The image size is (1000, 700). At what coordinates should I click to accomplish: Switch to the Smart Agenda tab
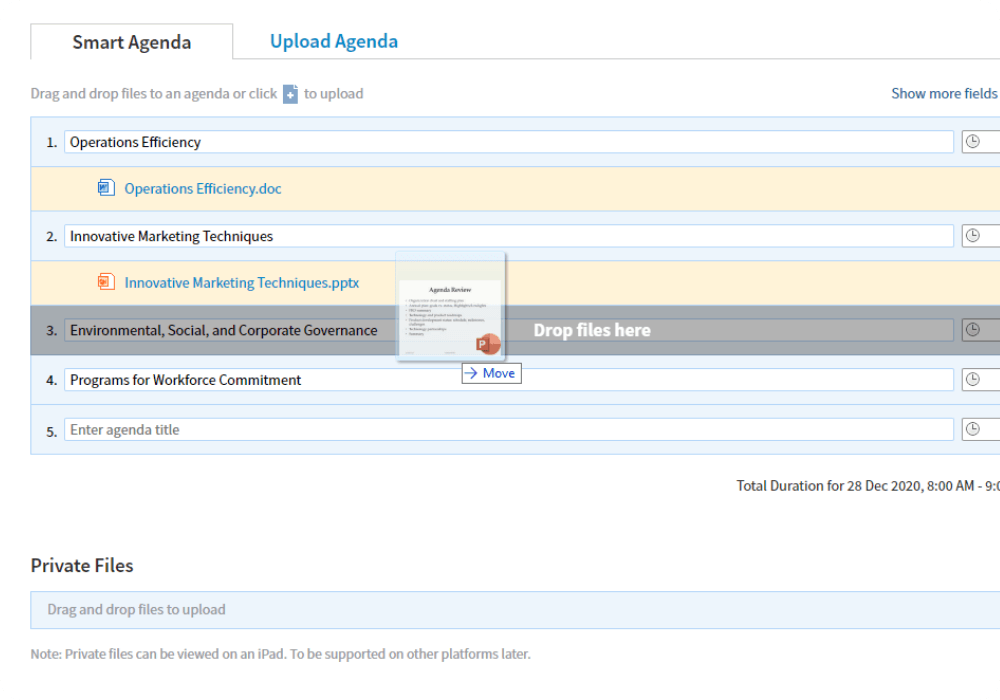point(131,42)
